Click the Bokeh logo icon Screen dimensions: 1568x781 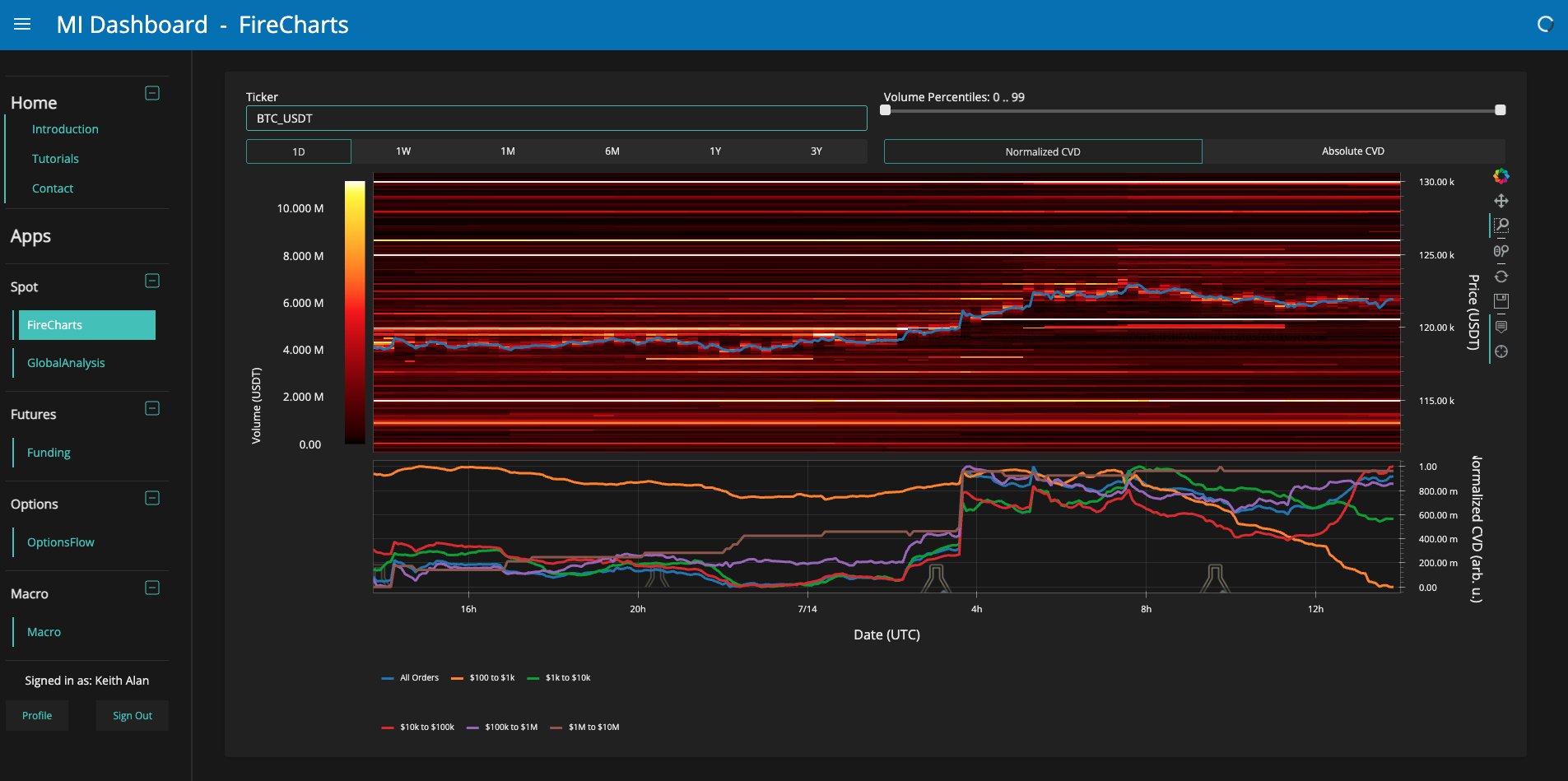click(1501, 175)
